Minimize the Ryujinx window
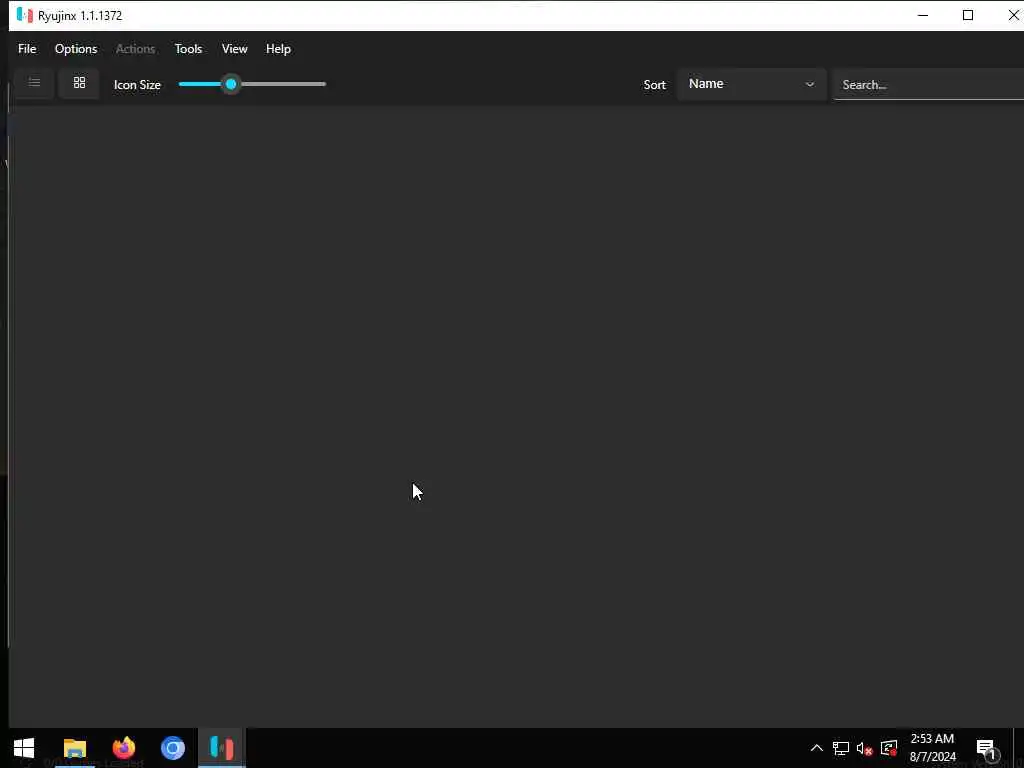The image size is (1024, 768). tap(923, 15)
